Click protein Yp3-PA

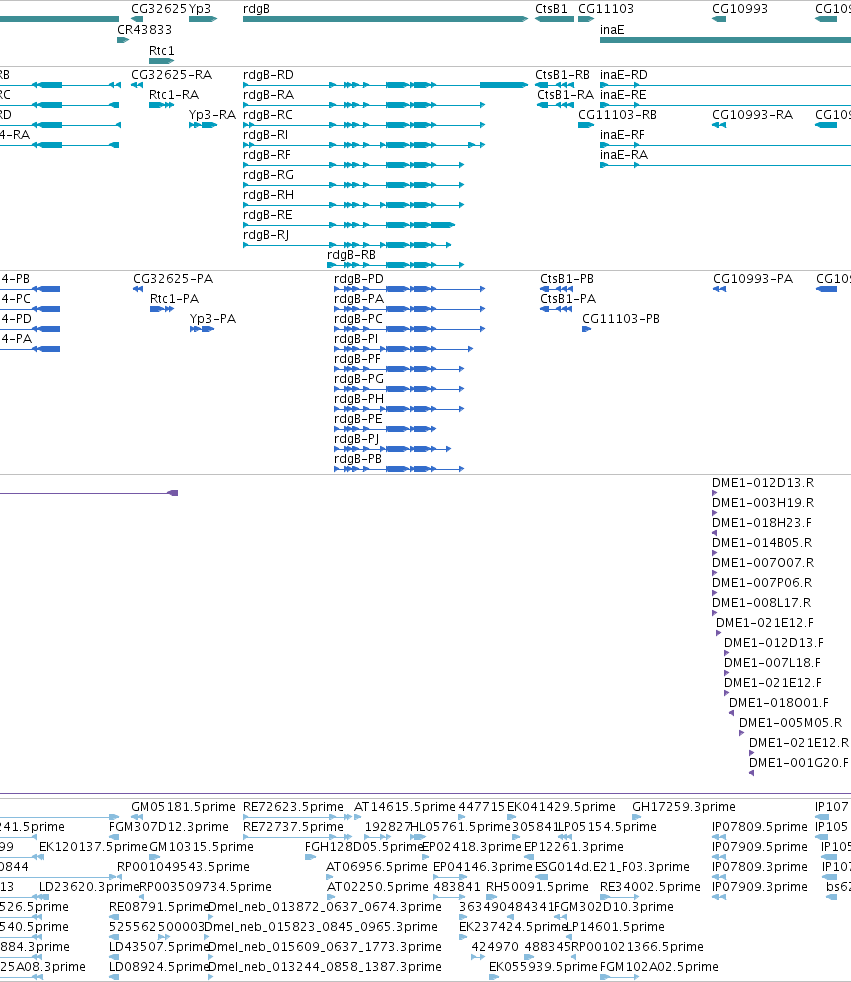pos(213,319)
